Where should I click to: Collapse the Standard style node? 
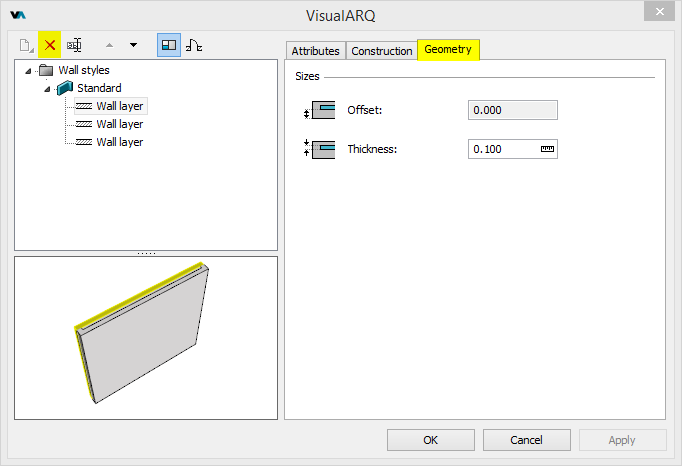(x=47, y=89)
